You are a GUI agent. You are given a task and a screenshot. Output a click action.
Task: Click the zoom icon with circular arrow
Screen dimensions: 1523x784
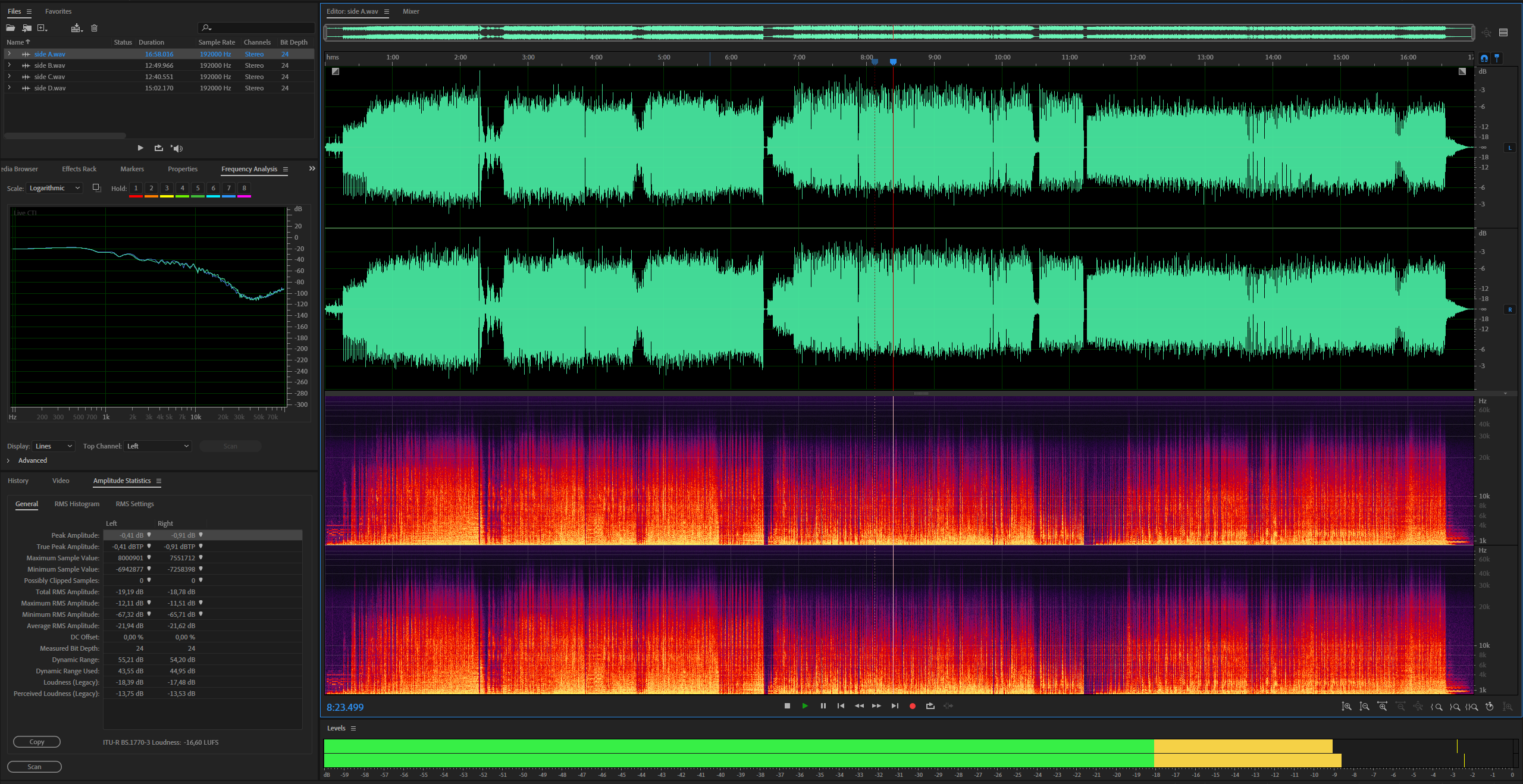(x=1490, y=707)
